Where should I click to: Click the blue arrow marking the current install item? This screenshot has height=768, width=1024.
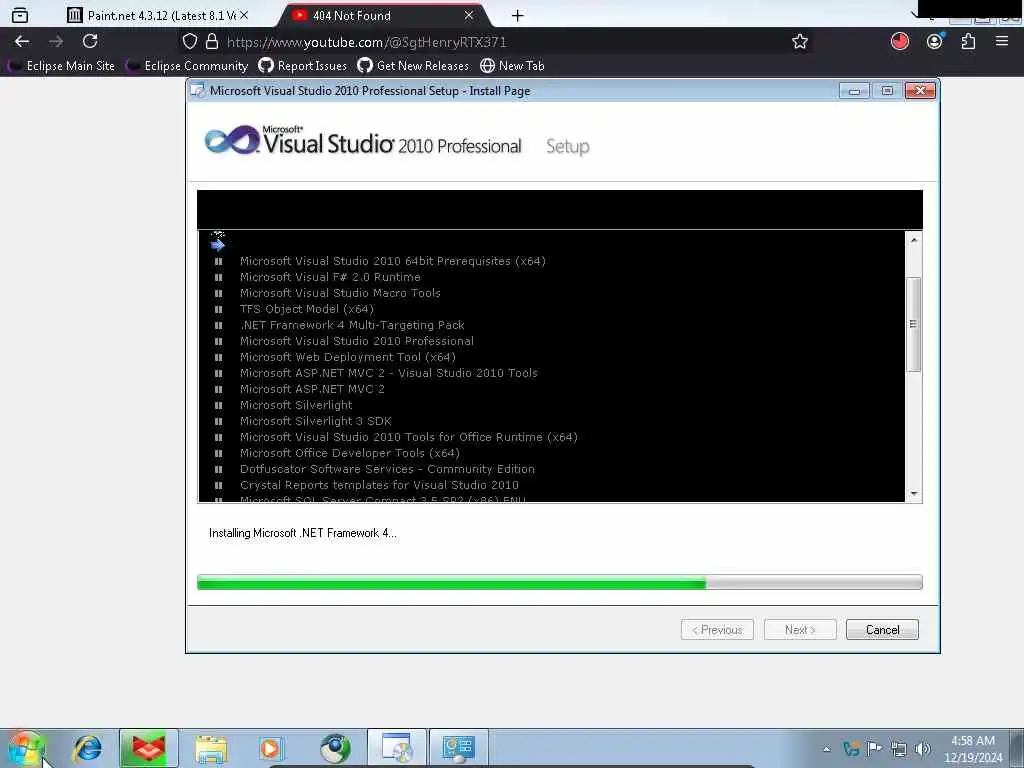point(218,245)
